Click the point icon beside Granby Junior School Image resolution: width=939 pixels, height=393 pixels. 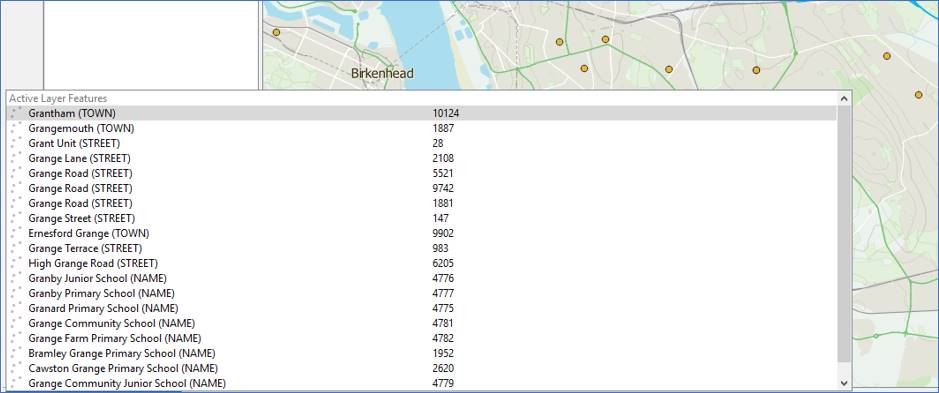click(x=16, y=278)
